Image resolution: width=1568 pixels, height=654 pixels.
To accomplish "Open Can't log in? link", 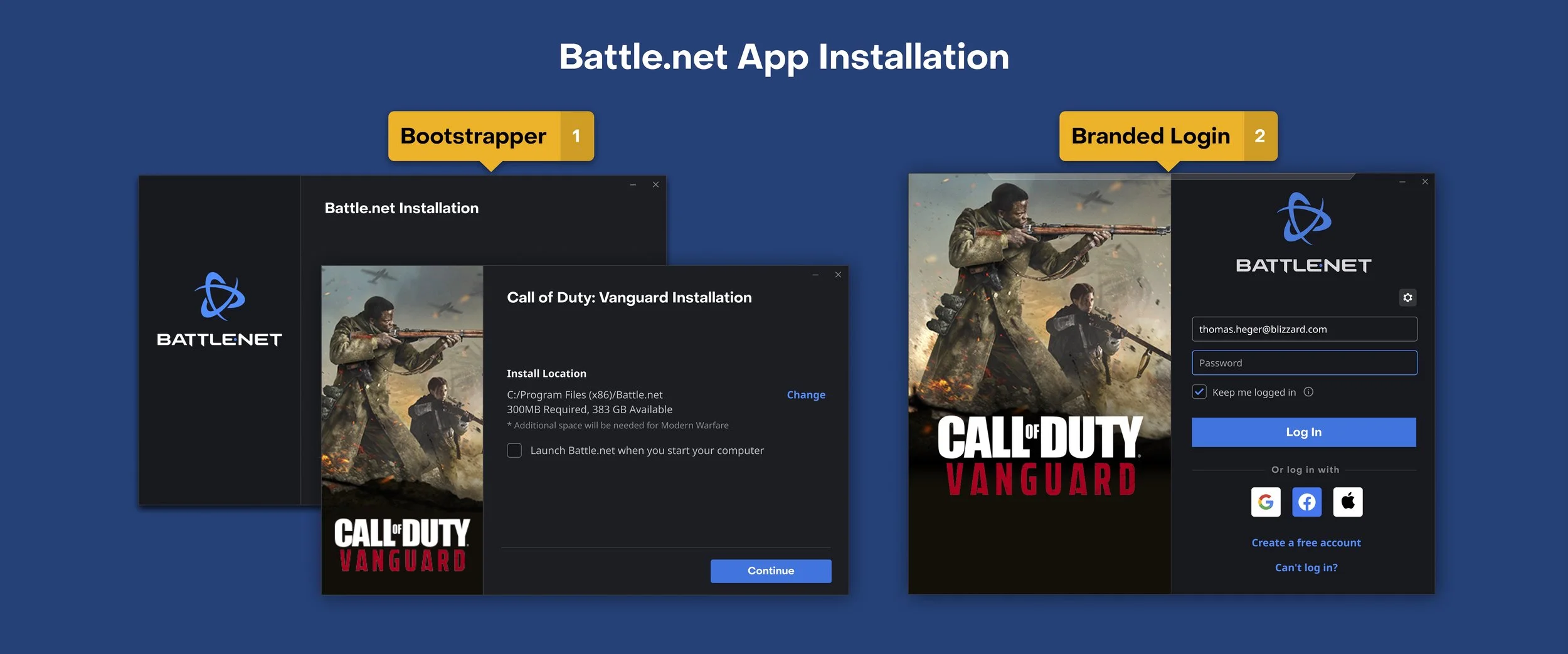I will [x=1306, y=567].
